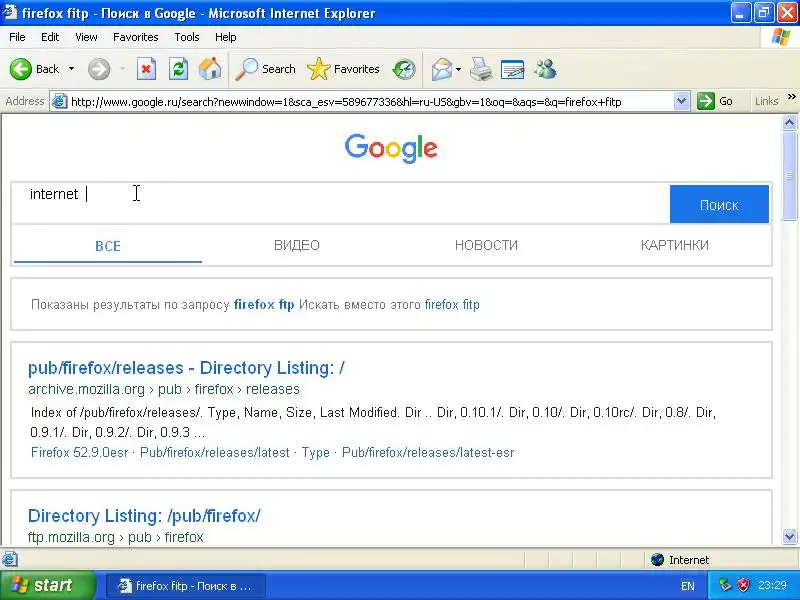Click the 'firefox fitp' search instead link
The width and height of the screenshot is (800, 600).
click(x=452, y=305)
